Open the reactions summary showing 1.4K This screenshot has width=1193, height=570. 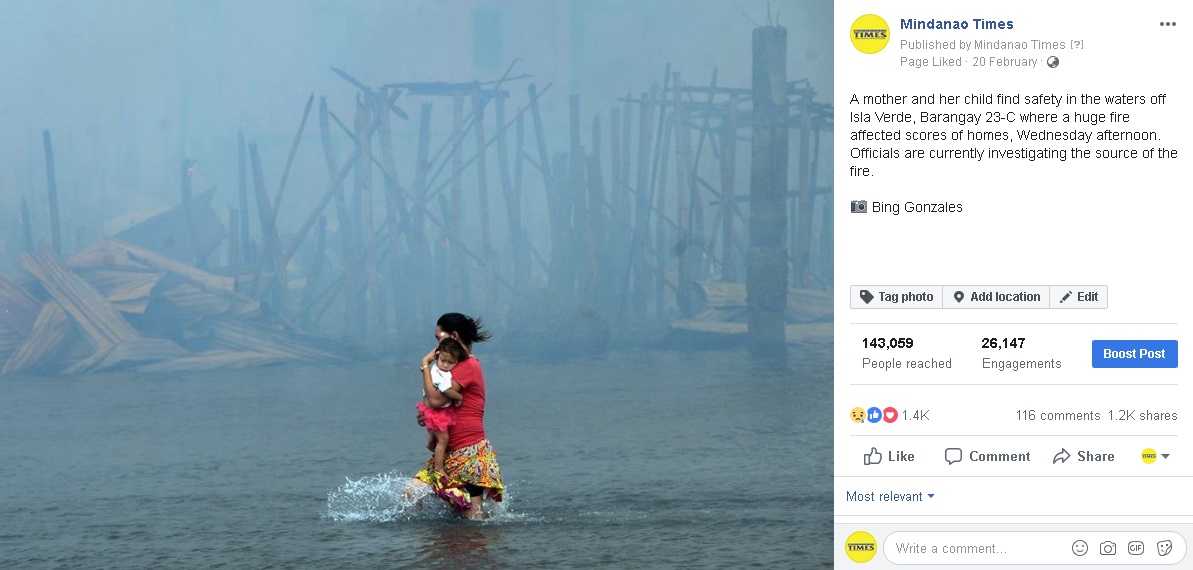click(x=889, y=416)
